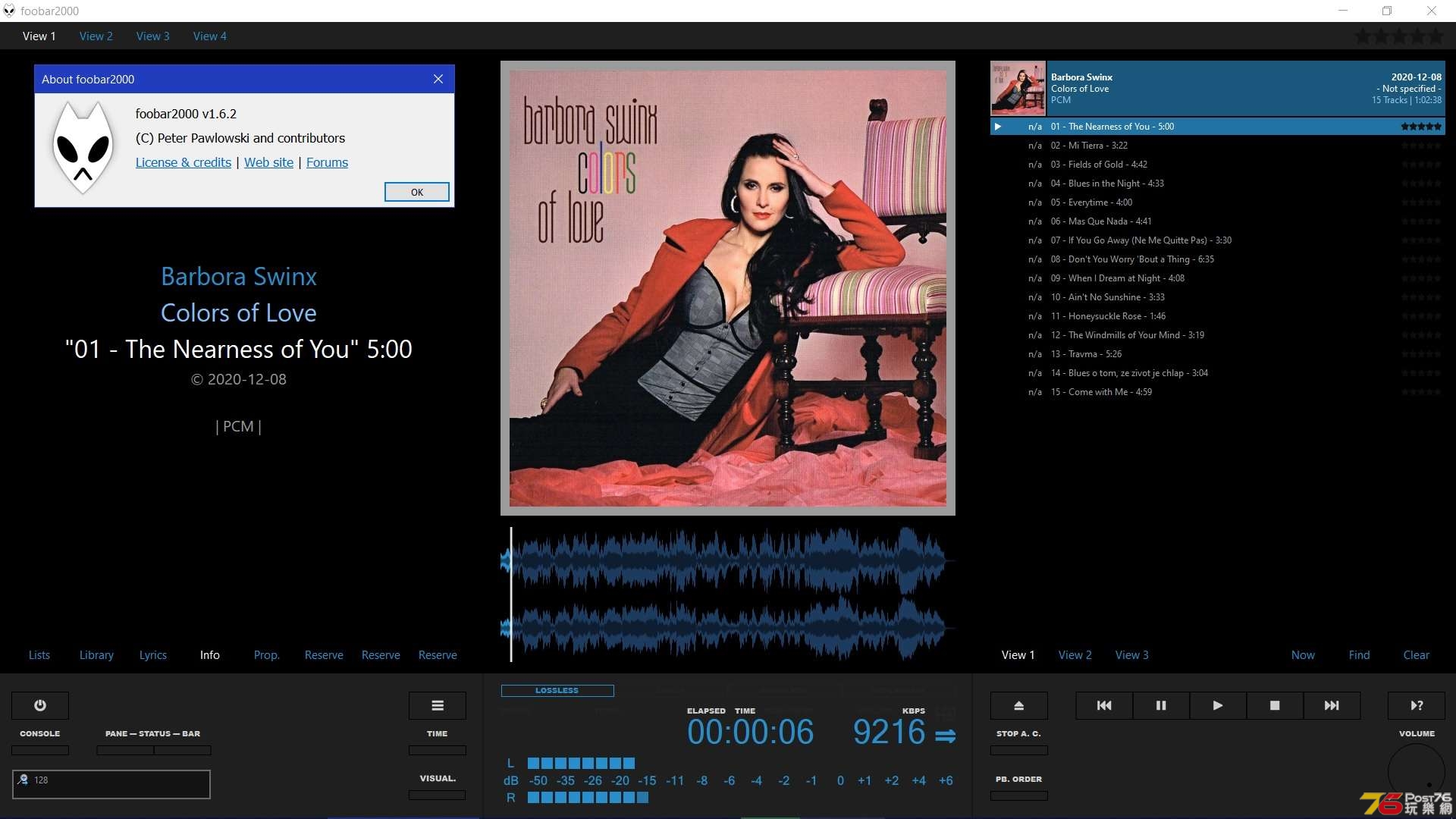Rate track 01 using its stars
The height and width of the screenshot is (819, 1456).
(1421, 127)
